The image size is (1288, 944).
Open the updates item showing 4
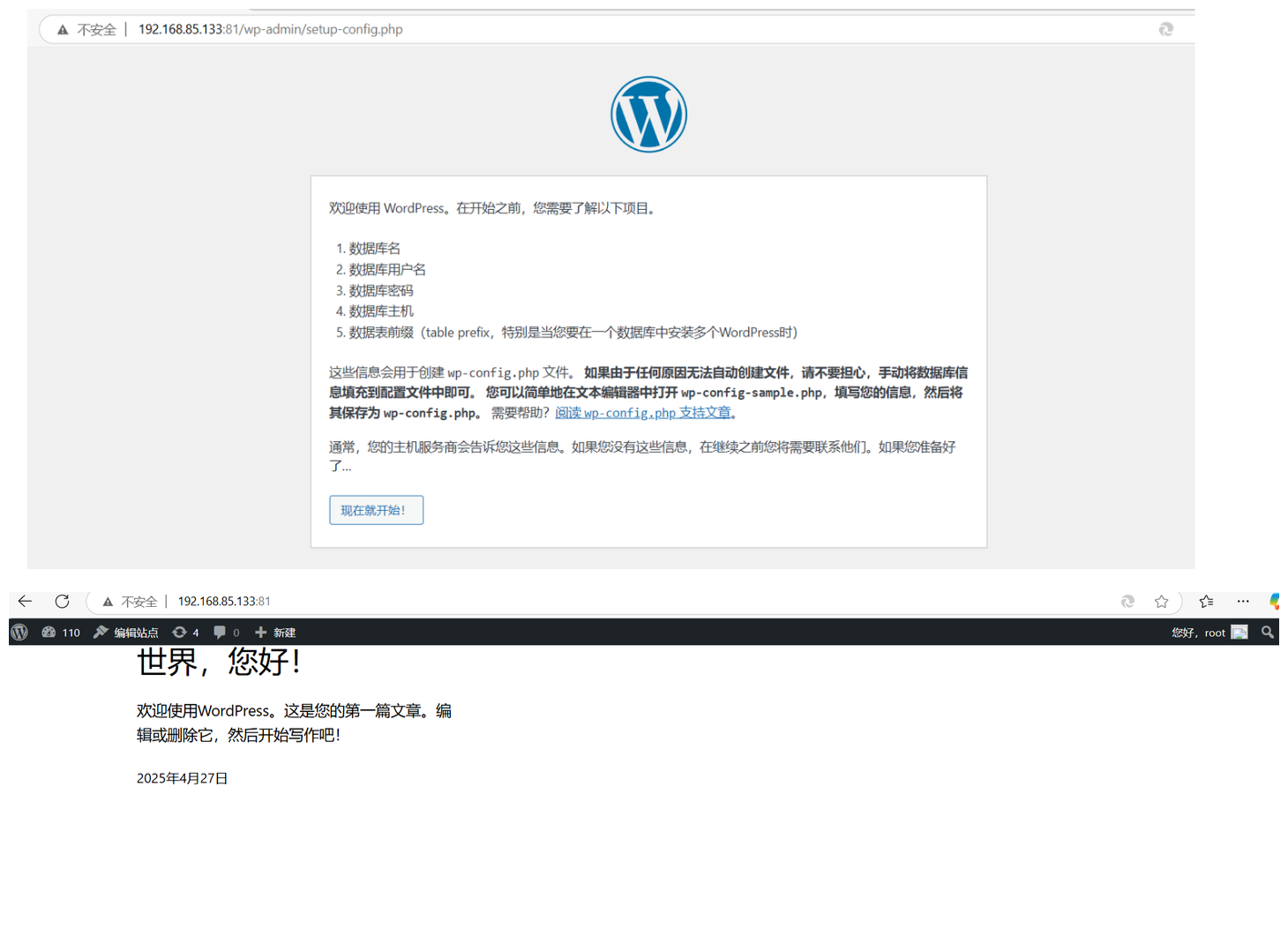185,633
